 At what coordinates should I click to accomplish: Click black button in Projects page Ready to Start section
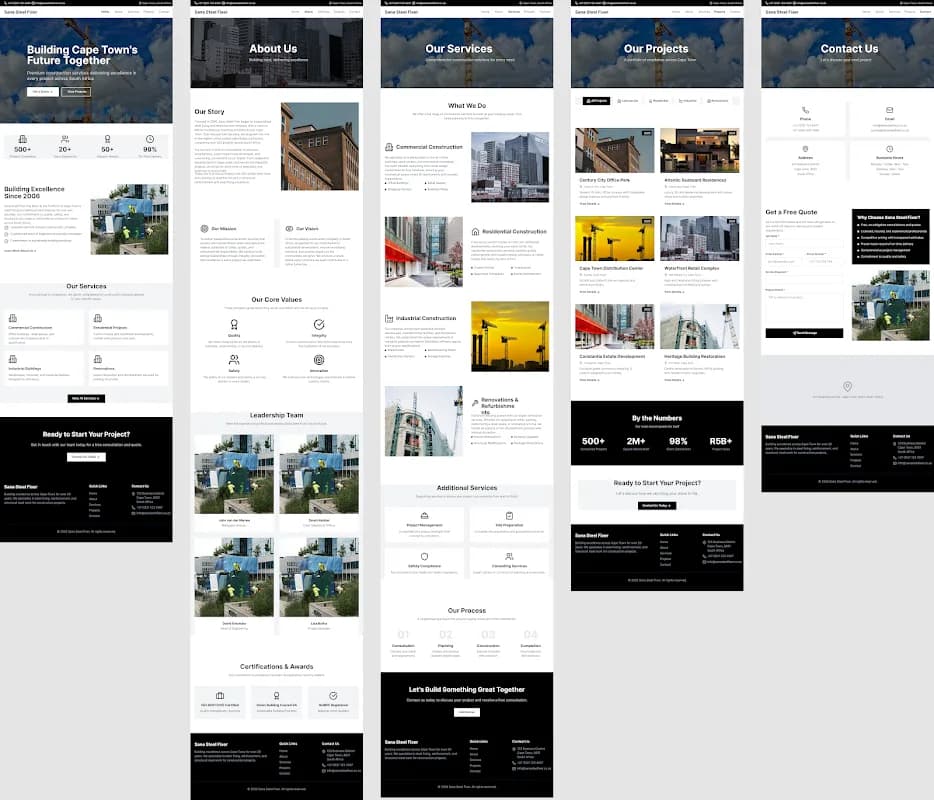point(657,506)
